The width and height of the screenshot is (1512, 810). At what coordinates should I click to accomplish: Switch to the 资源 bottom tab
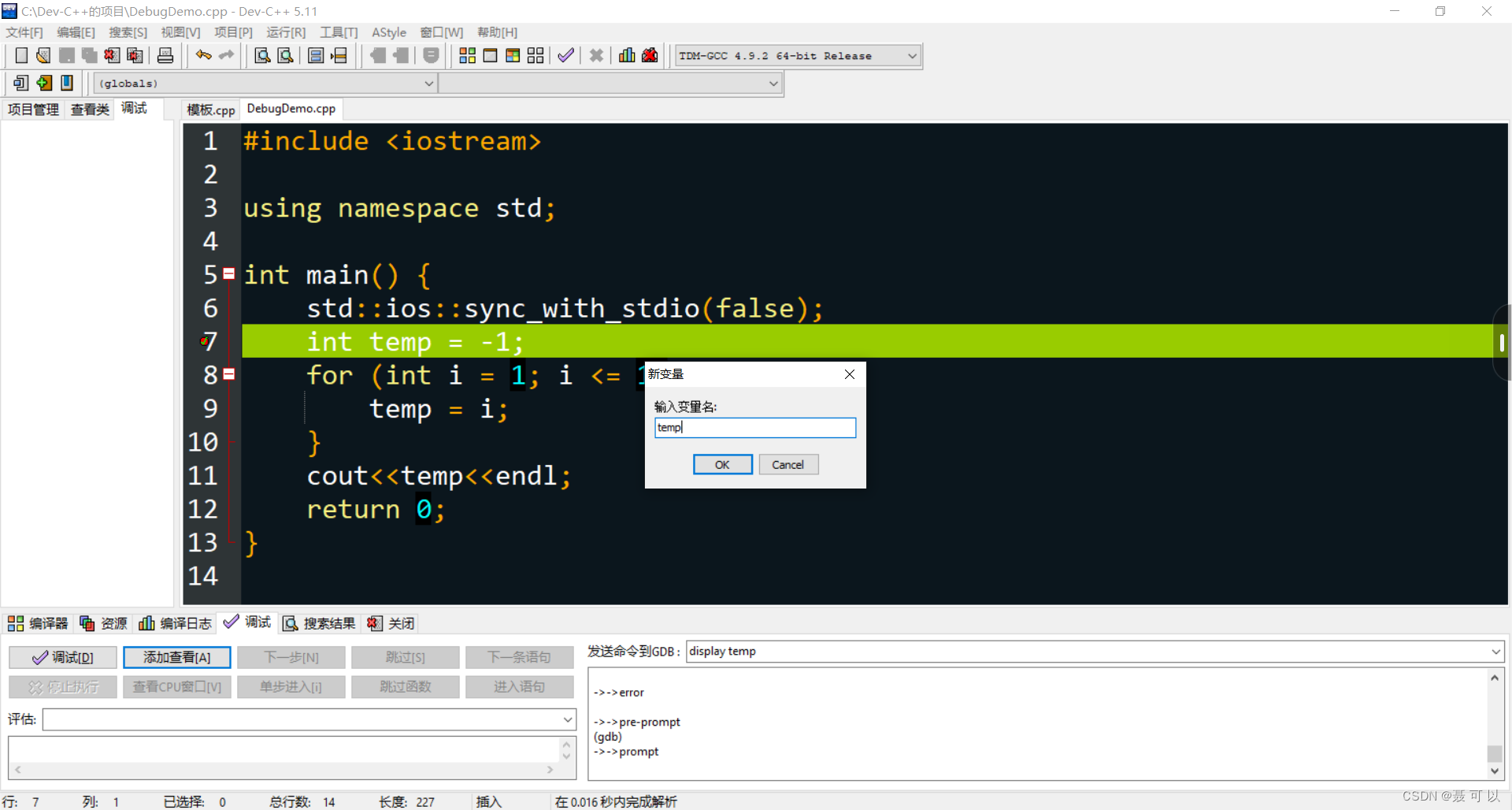coord(104,623)
